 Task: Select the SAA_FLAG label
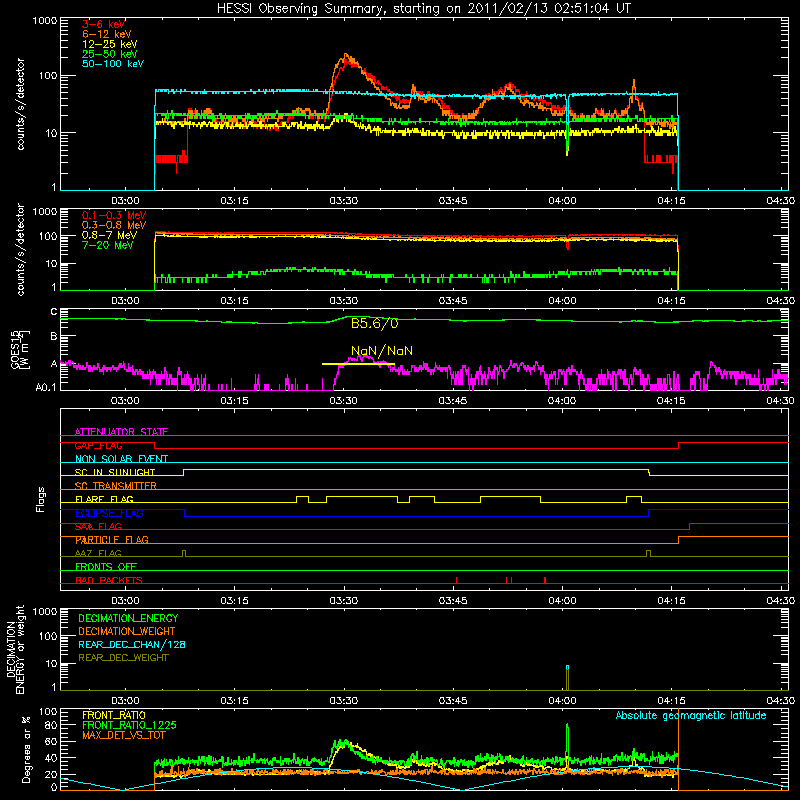[x=98, y=526]
